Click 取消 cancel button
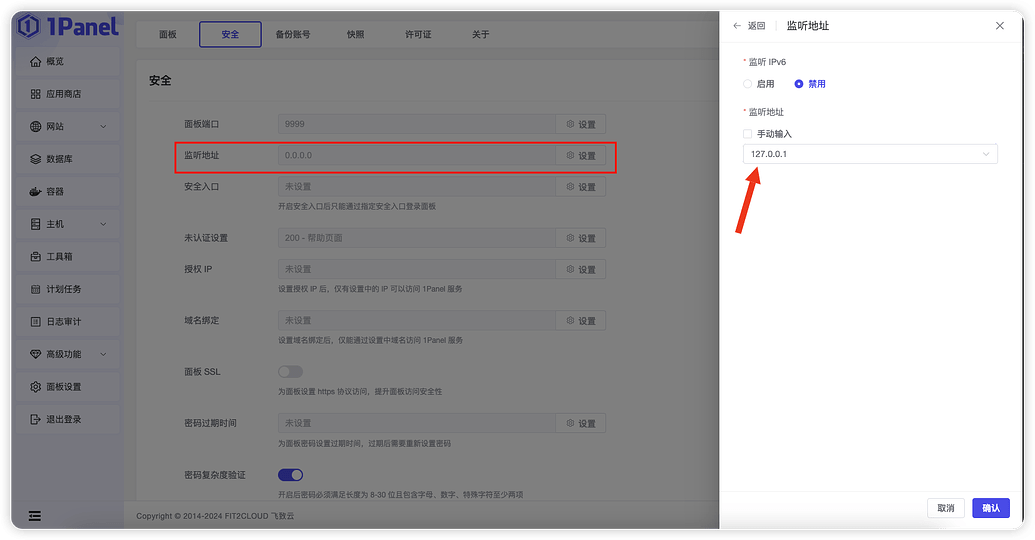Image resolution: width=1035 pixels, height=540 pixels. click(x=946, y=508)
